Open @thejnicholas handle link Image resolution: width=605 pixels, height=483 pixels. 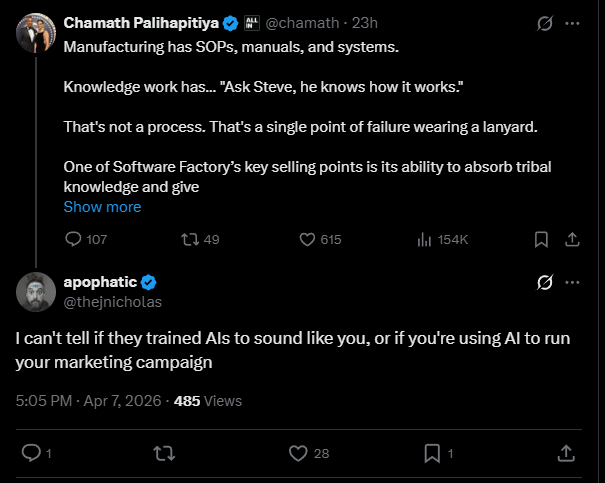point(112,300)
